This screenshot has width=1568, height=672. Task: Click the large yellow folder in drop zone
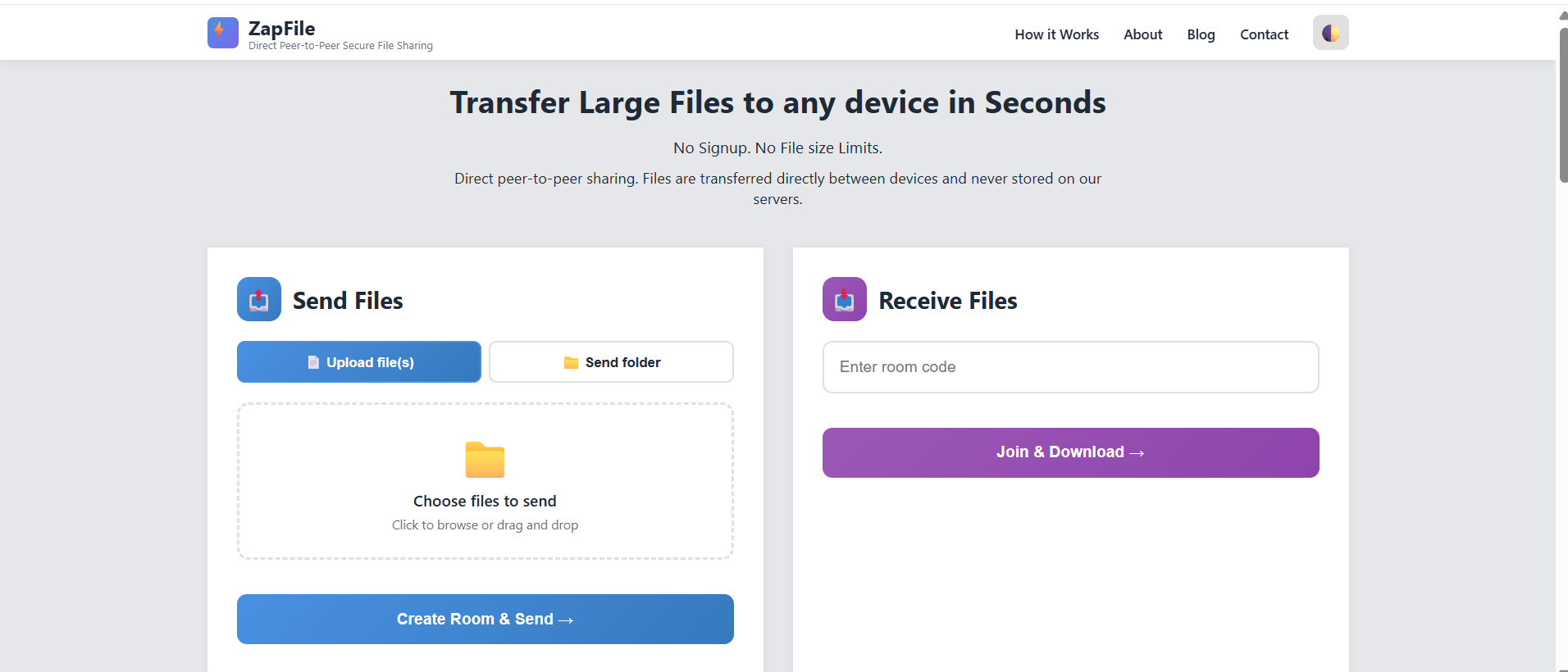[x=485, y=460]
